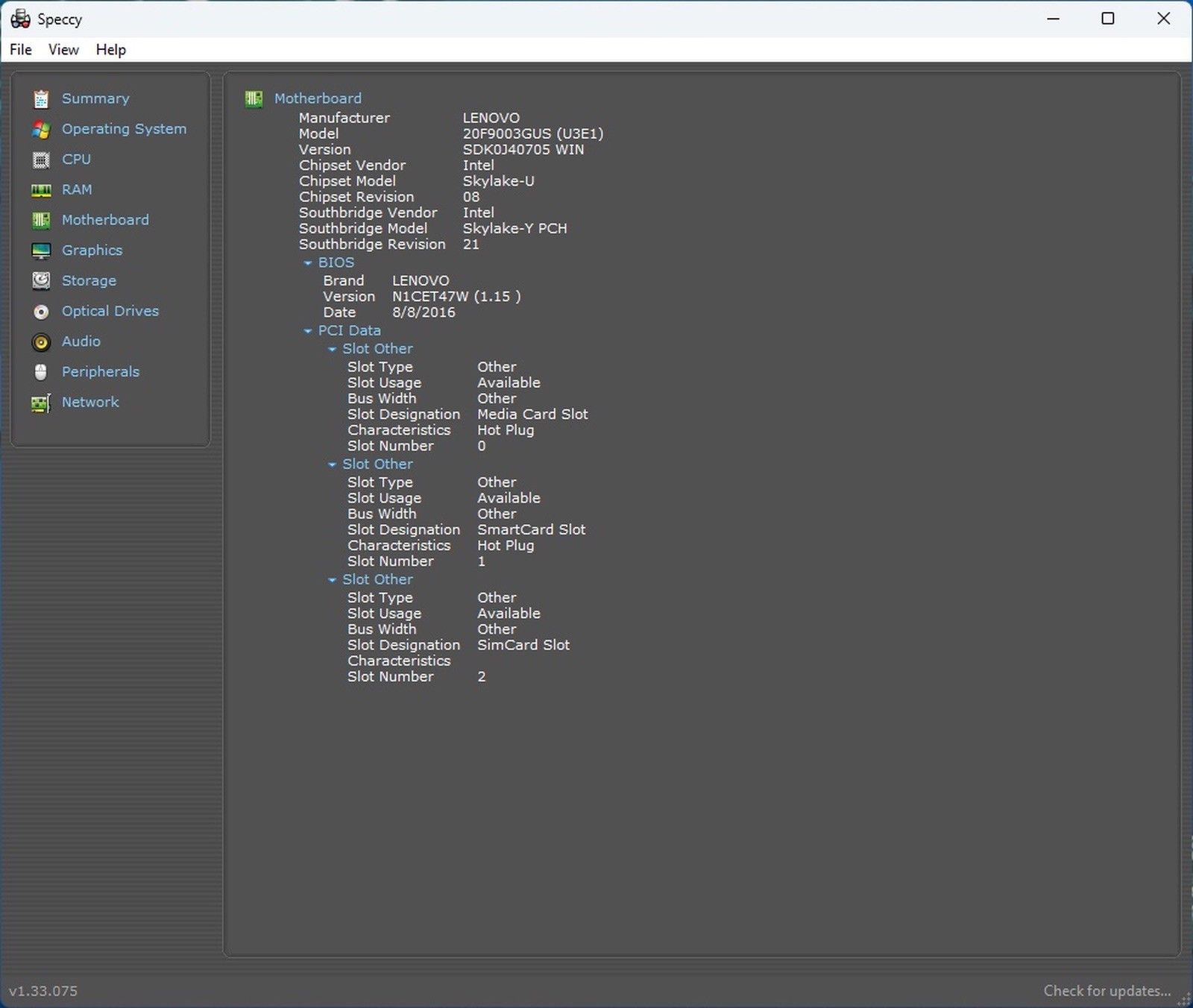Click the SmartCard Slot designation value
The image size is (1193, 1008).
coord(531,529)
